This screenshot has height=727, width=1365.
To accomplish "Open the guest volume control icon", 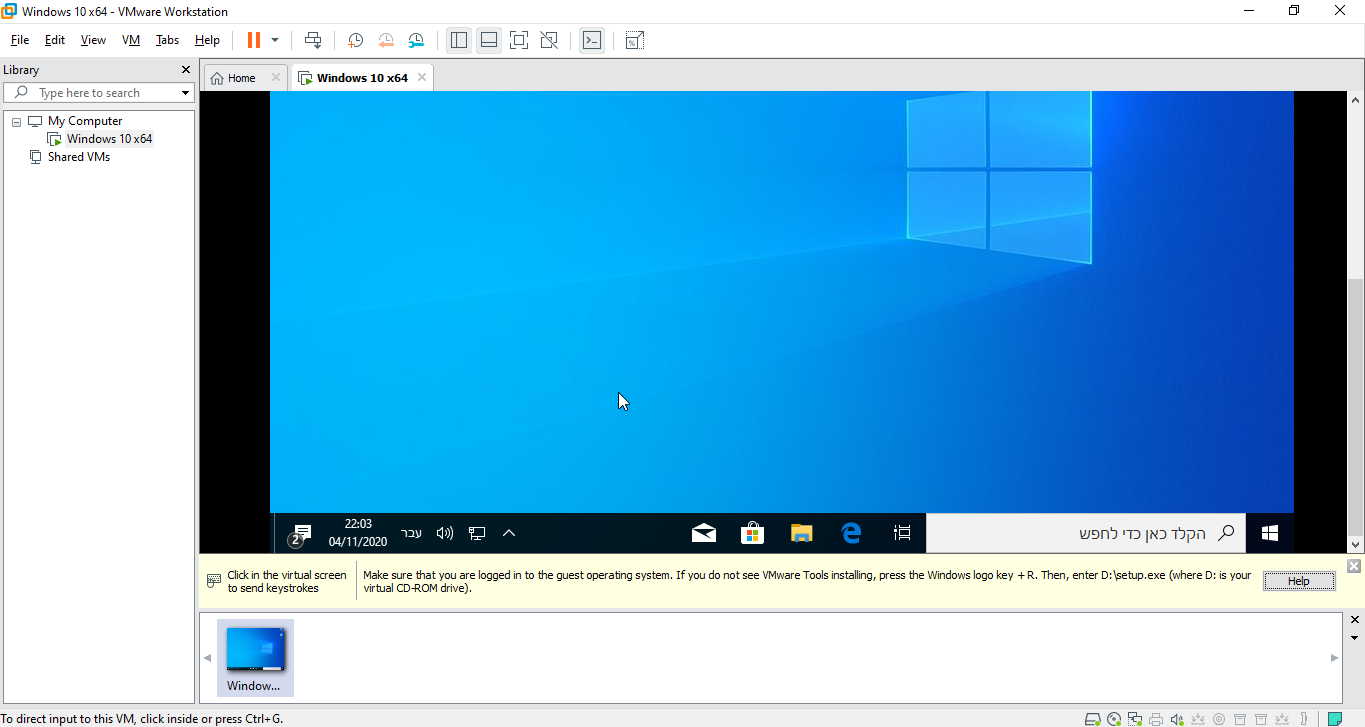I will coord(445,533).
